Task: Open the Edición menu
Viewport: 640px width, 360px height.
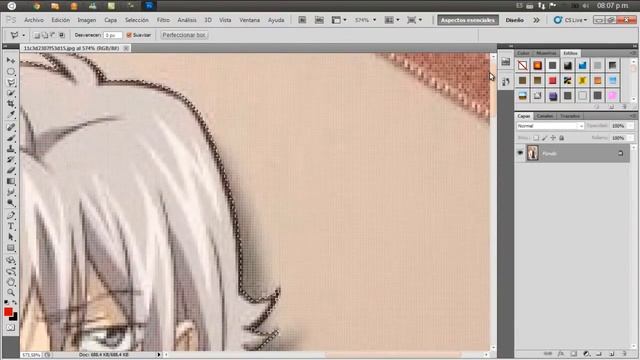Action: pos(60,20)
